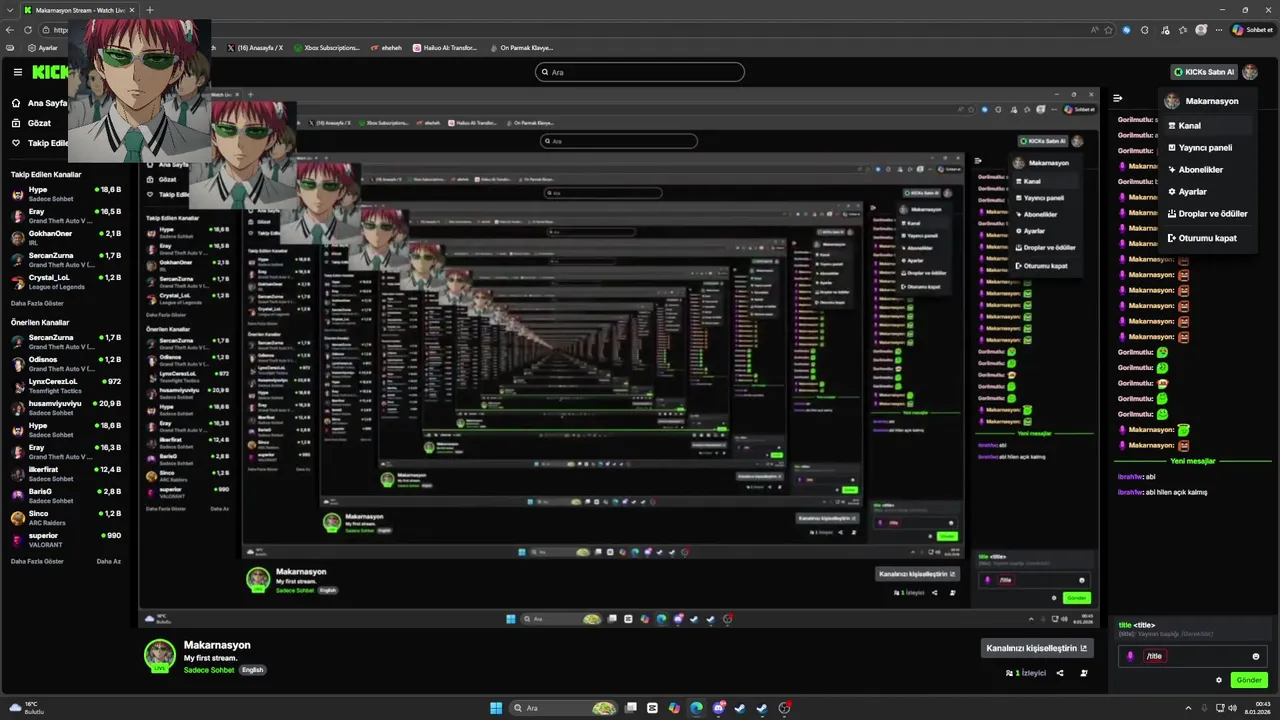Open Hailuo AI bookmark
Screen dimensions: 1280x720
446,48
